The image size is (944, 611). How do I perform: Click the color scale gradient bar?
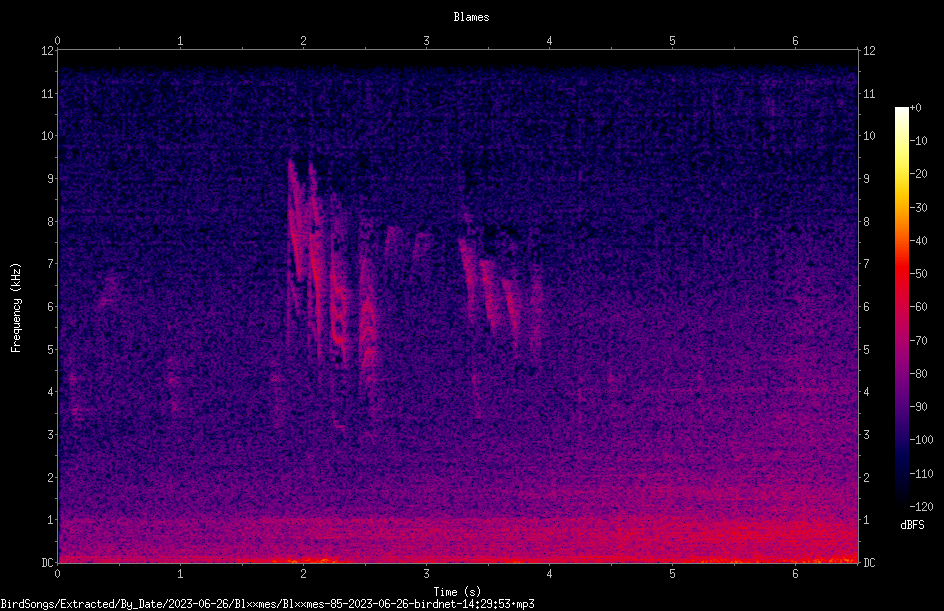901,307
